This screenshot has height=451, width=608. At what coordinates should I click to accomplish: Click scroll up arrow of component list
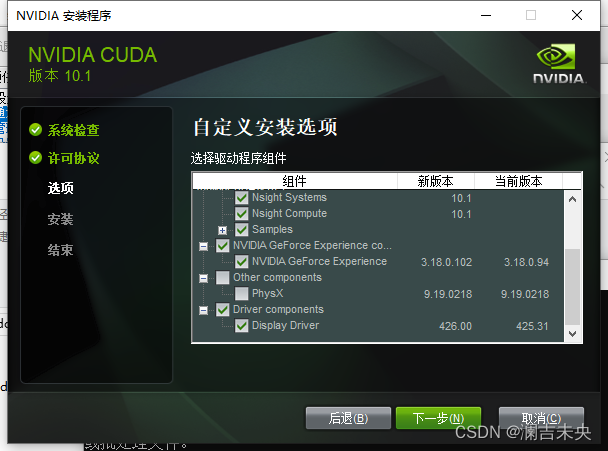(572, 200)
